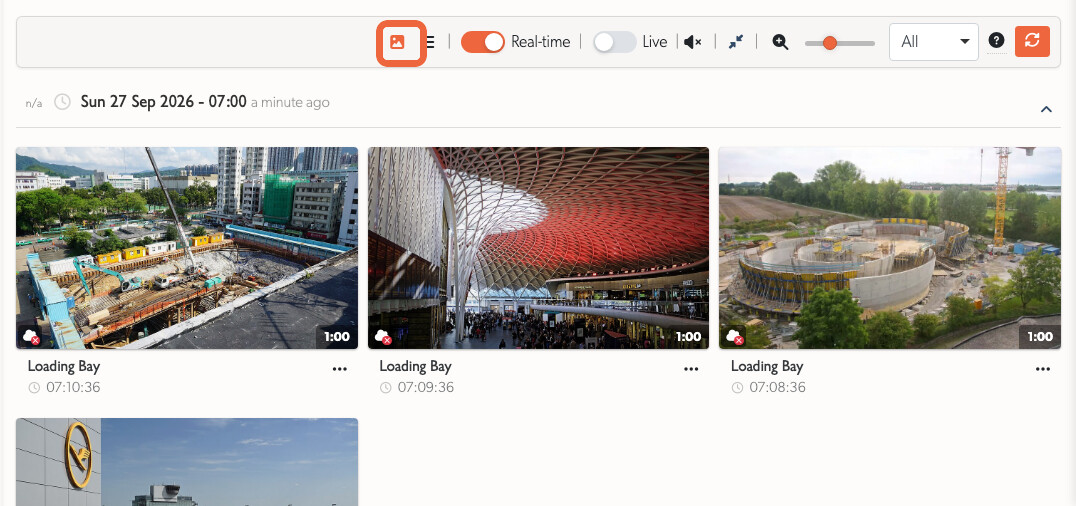Screen dimensions: 1076x506
Task: Click cloud error icon on 07:09:36 clip
Action: (383, 336)
